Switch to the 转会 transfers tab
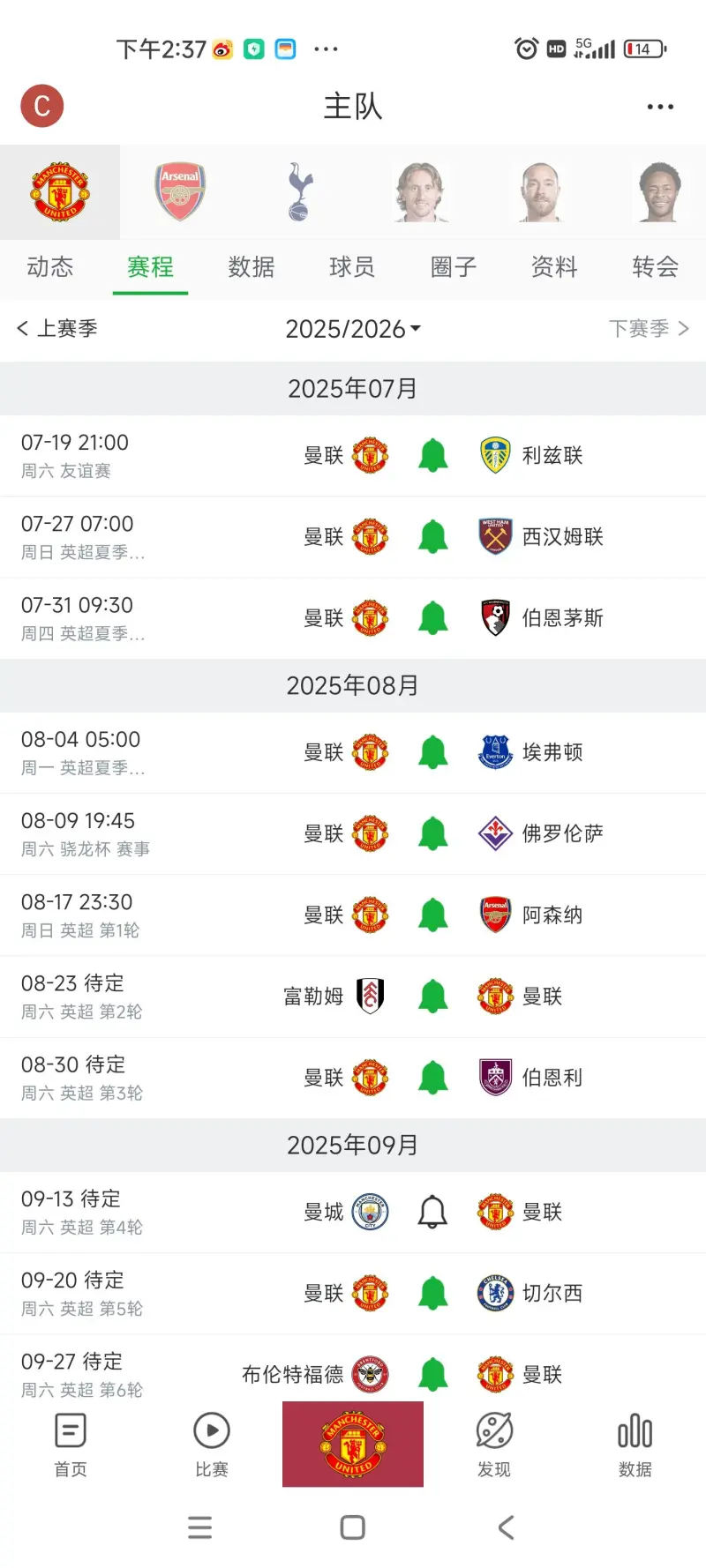This screenshot has height=1568, width=706. coord(655,267)
